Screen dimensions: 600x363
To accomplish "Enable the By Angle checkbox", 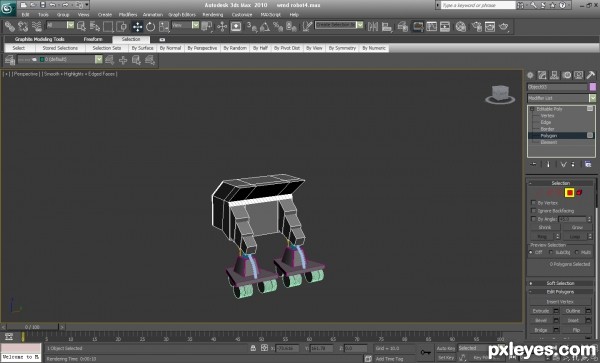I will point(533,219).
